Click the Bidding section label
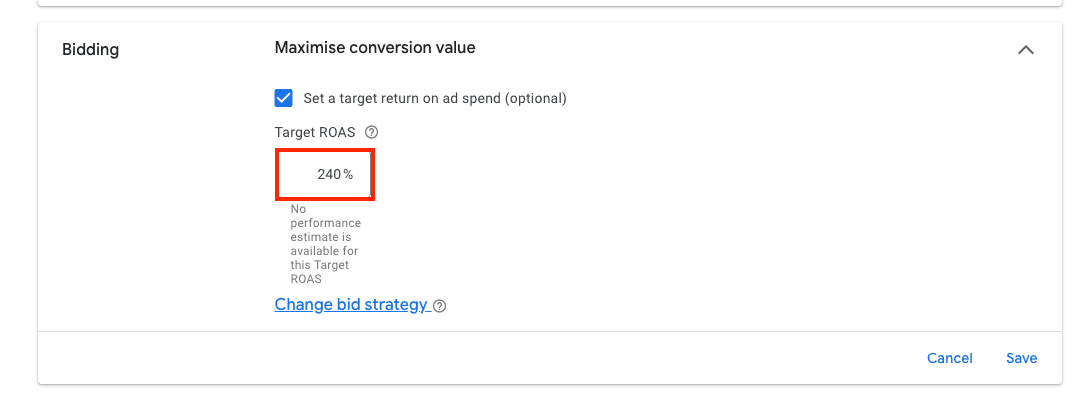The height and width of the screenshot is (405, 1078). [91, 50]
